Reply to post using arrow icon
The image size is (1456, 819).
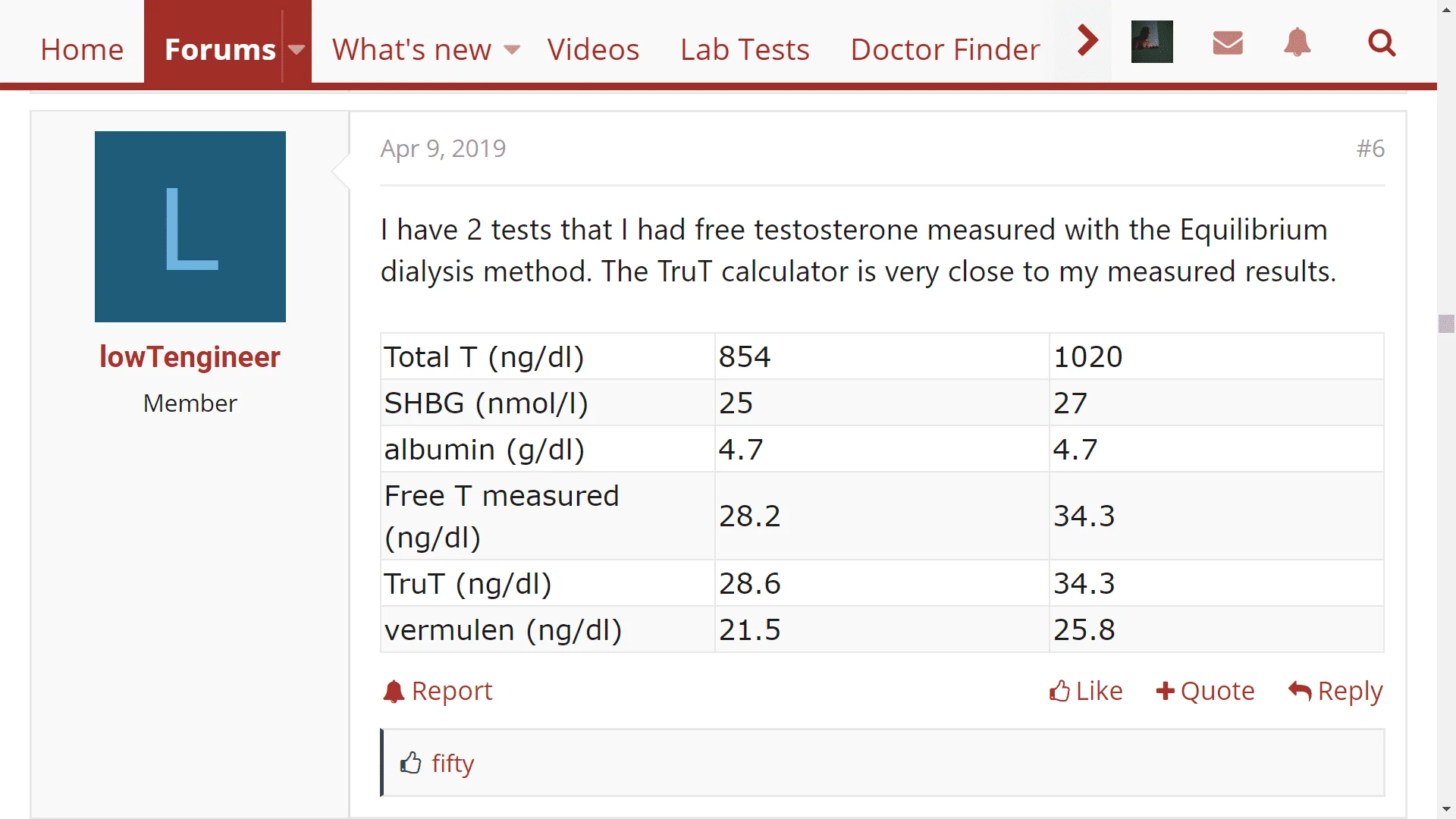tap(1300, 691)
